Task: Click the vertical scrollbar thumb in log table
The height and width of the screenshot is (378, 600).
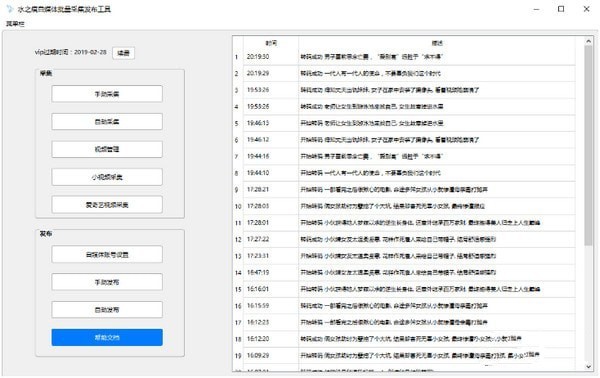Action: point(588,145)
